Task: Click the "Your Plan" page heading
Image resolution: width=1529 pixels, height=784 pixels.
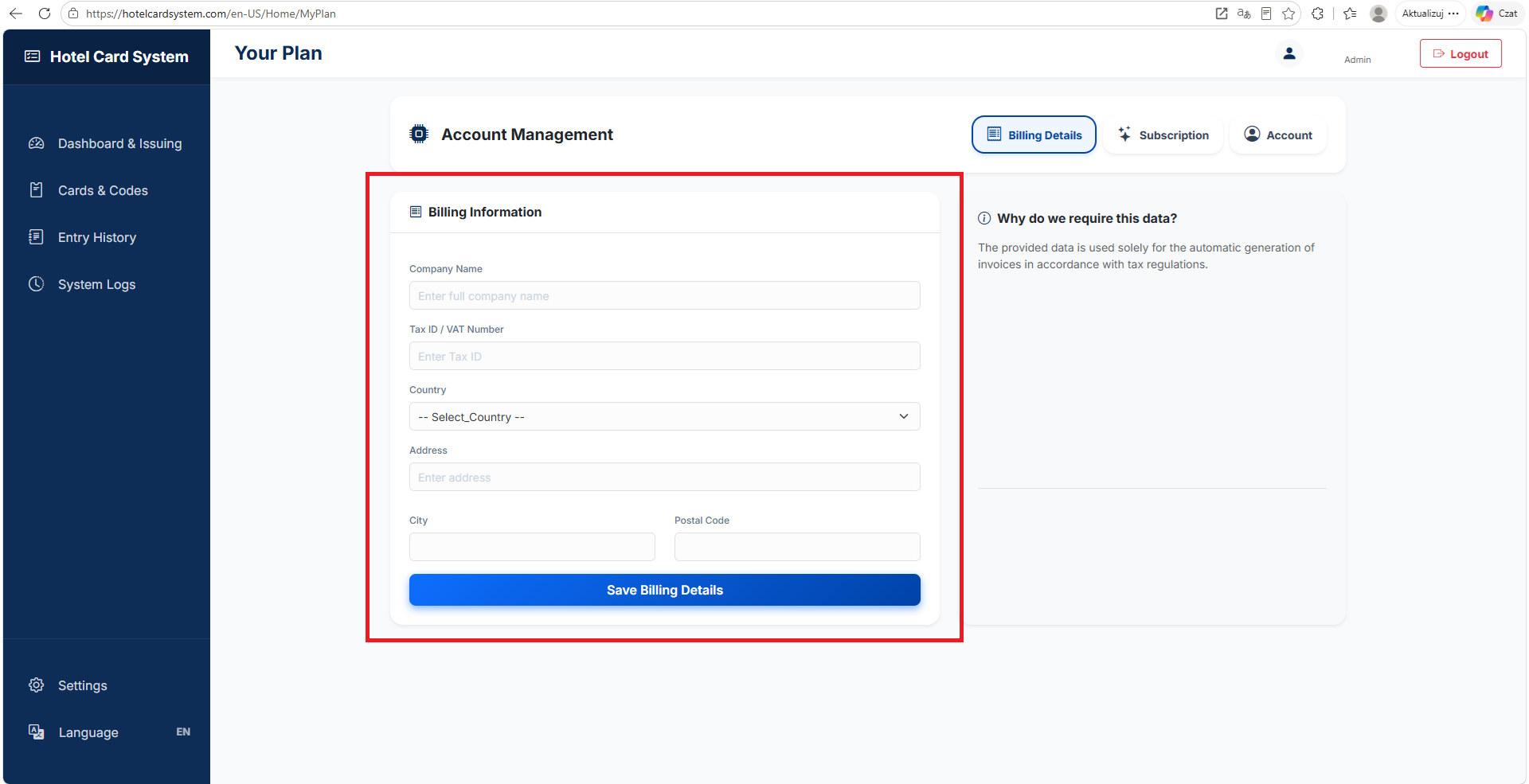Action: coord(279,53)
